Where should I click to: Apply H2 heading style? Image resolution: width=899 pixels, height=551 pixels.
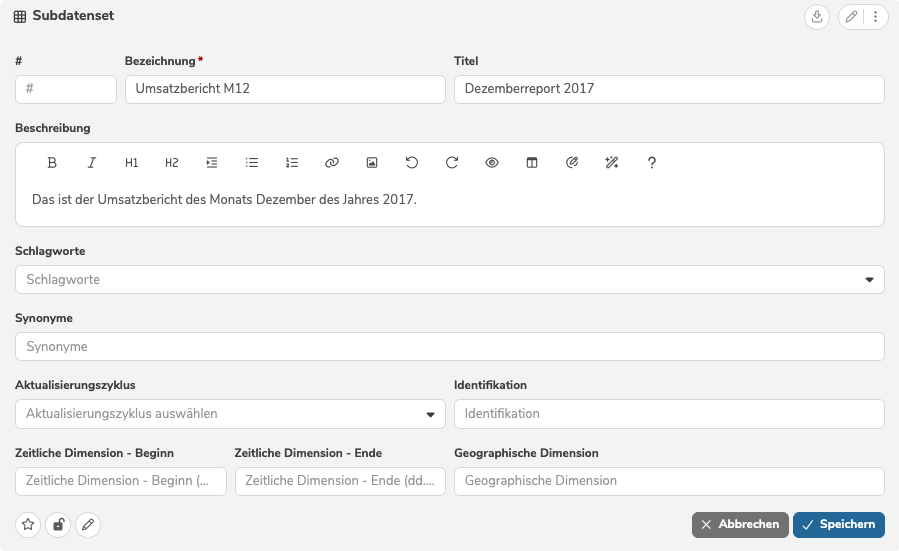[x=172, y=163]
